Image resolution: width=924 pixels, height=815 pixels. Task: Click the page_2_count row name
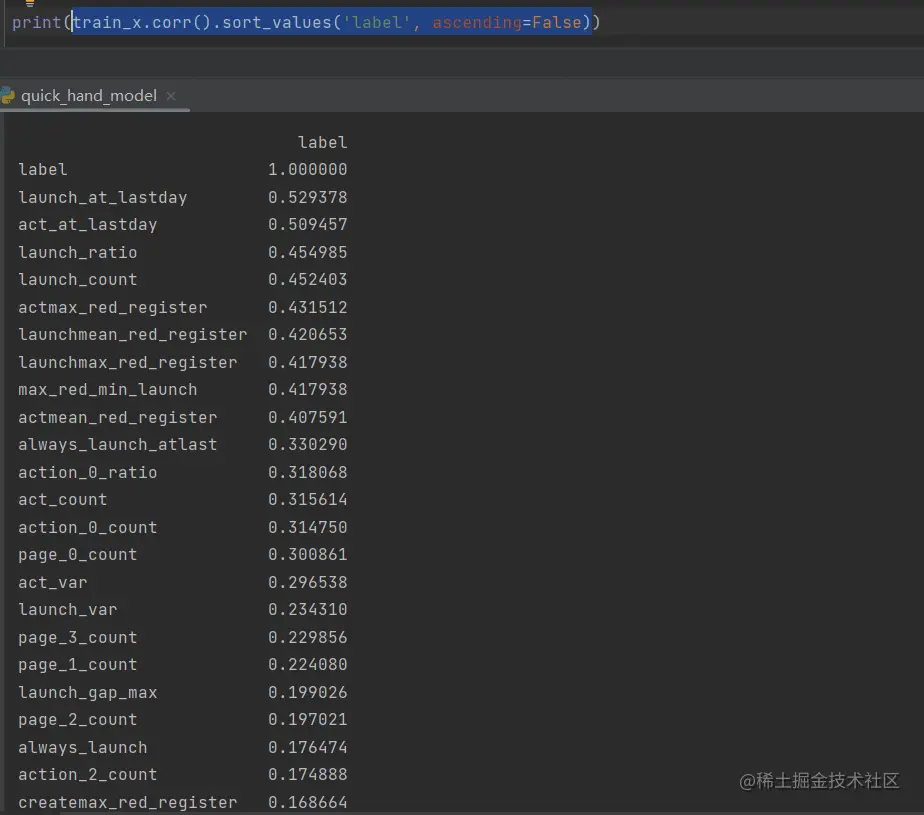[x=78, y=720]
